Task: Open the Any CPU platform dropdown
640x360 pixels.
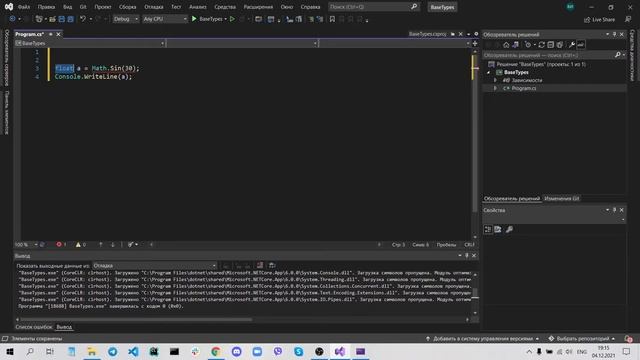Action: pyautogui.click(x=165, y=19)
